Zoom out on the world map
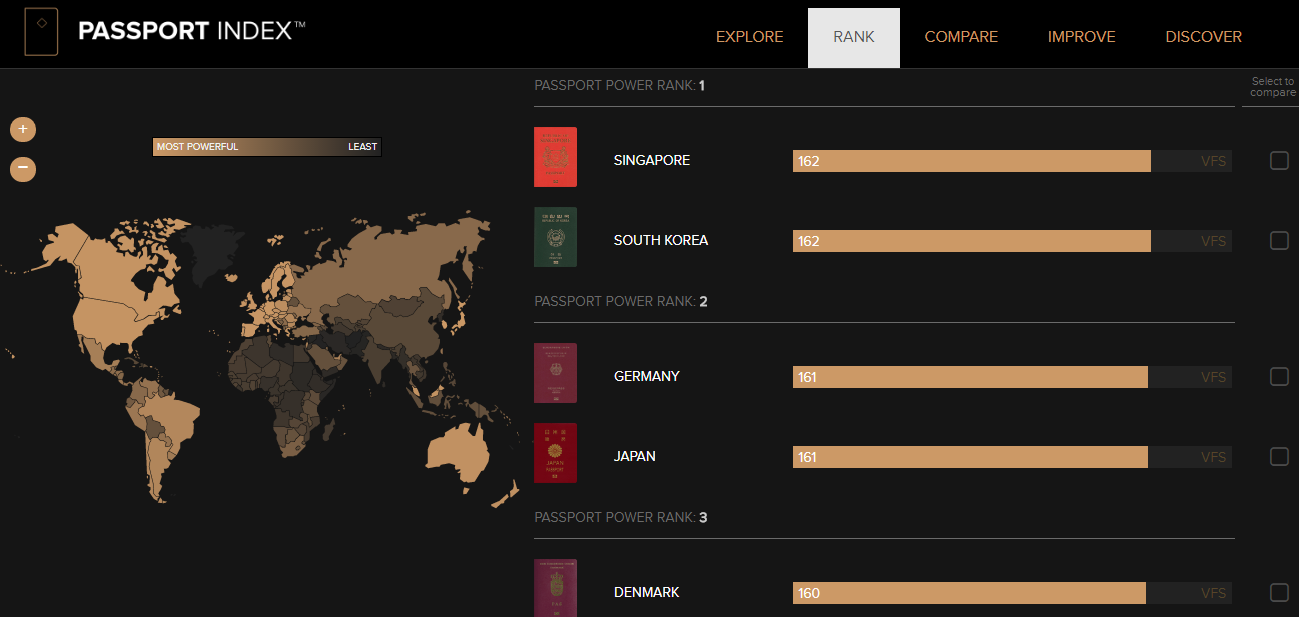Image resolution: width=1299 pixels, height=617 pixels. [23, 169]
